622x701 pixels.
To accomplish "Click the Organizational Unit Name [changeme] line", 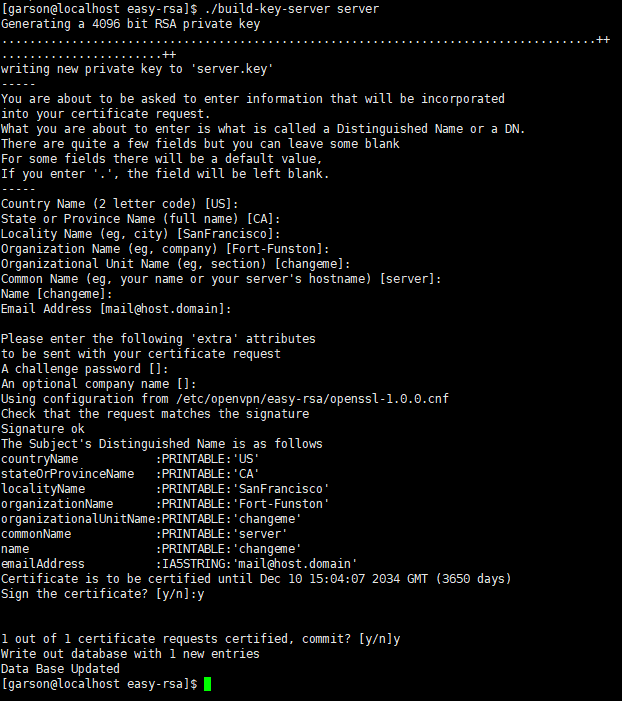I will click(x=173, y=264).
